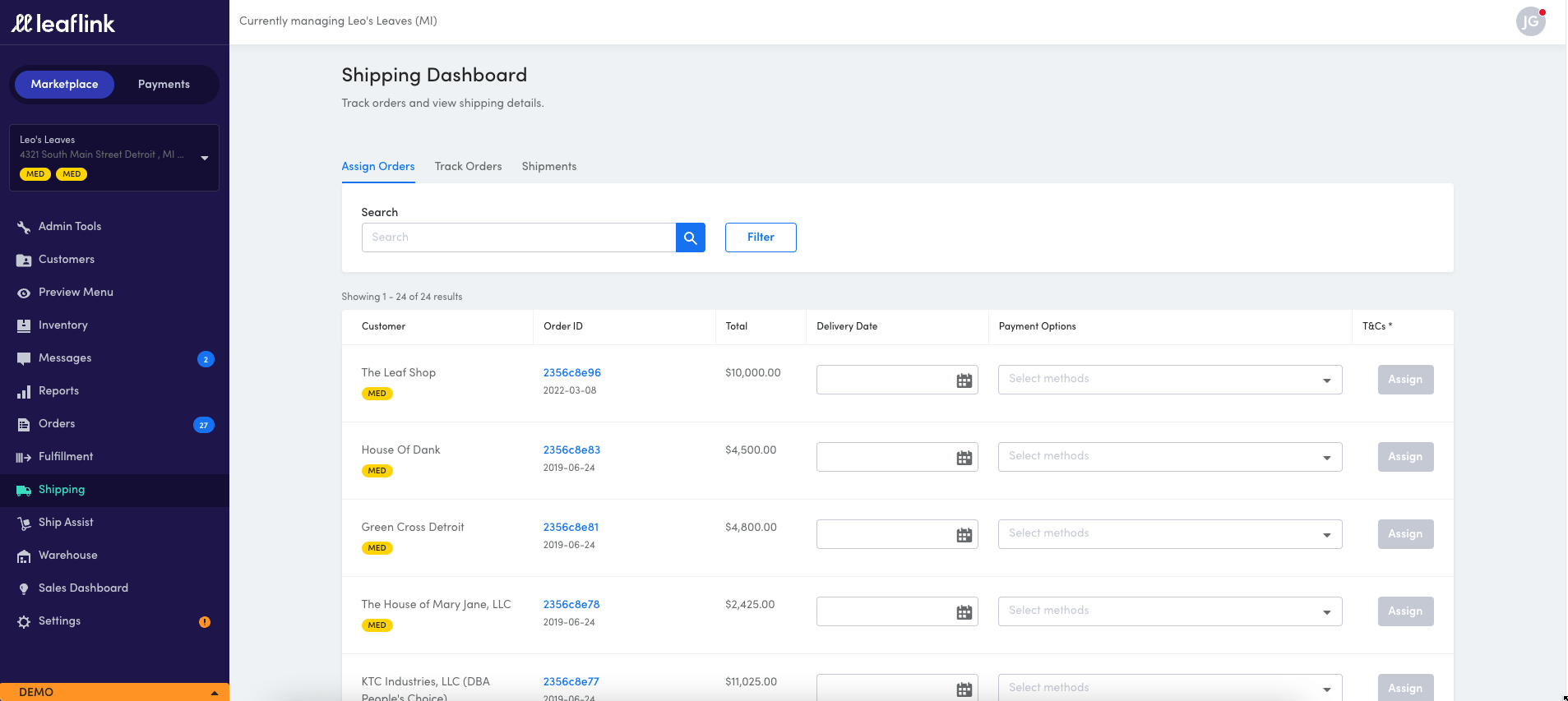This screenshot has height=701, width=1568.
Task: Open calendar for The House of Mary Jane
Action: click(964, 612)
